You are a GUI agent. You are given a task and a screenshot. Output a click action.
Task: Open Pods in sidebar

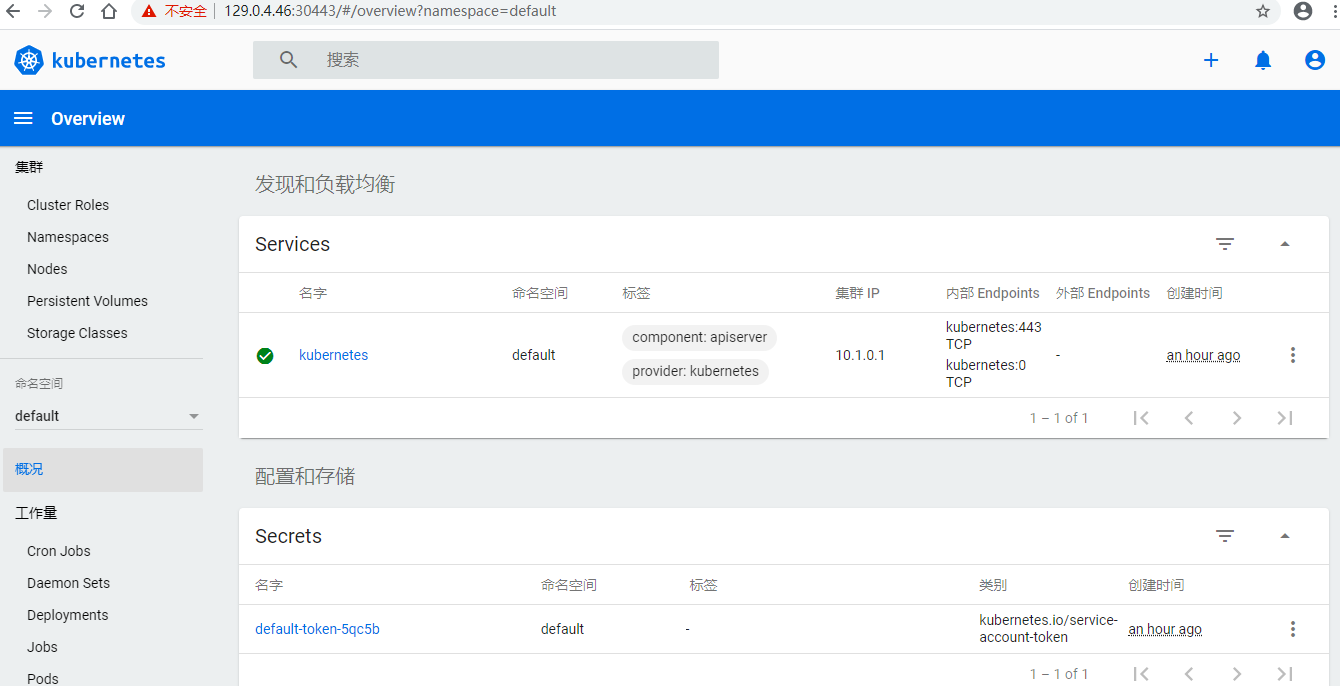pos(43,678)
